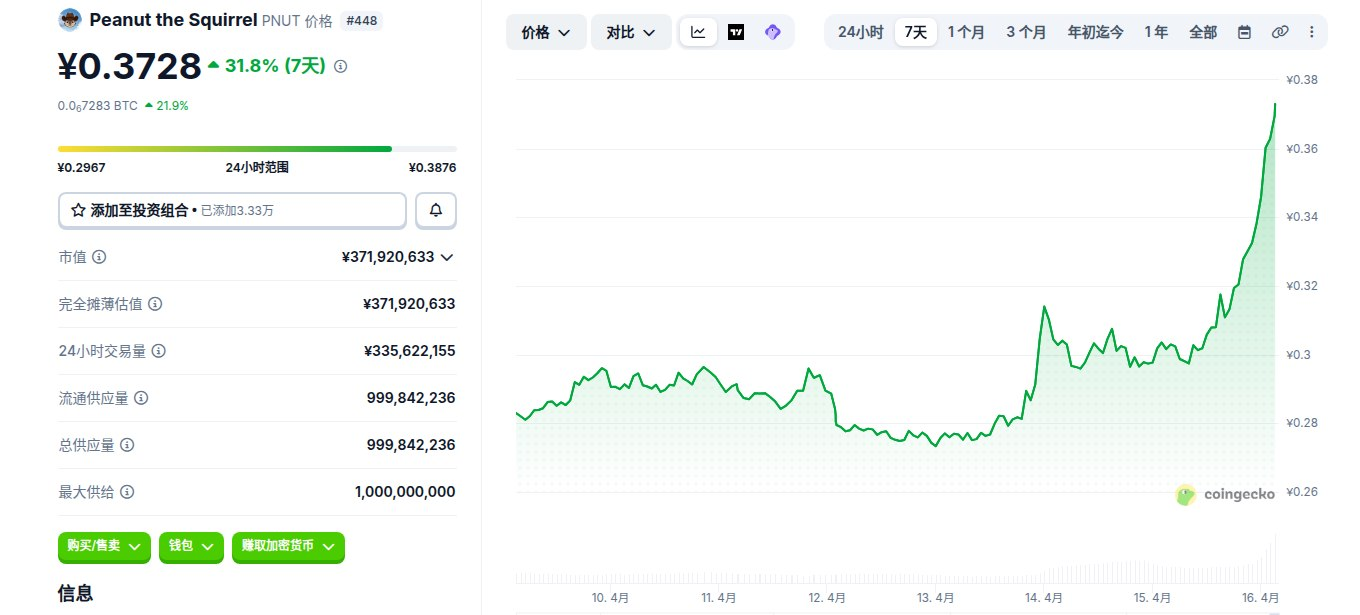The width and height of the screenshot is (1360, 615).
Task: Click the star icon in 添加至投资组合
Action: point(78,211)
